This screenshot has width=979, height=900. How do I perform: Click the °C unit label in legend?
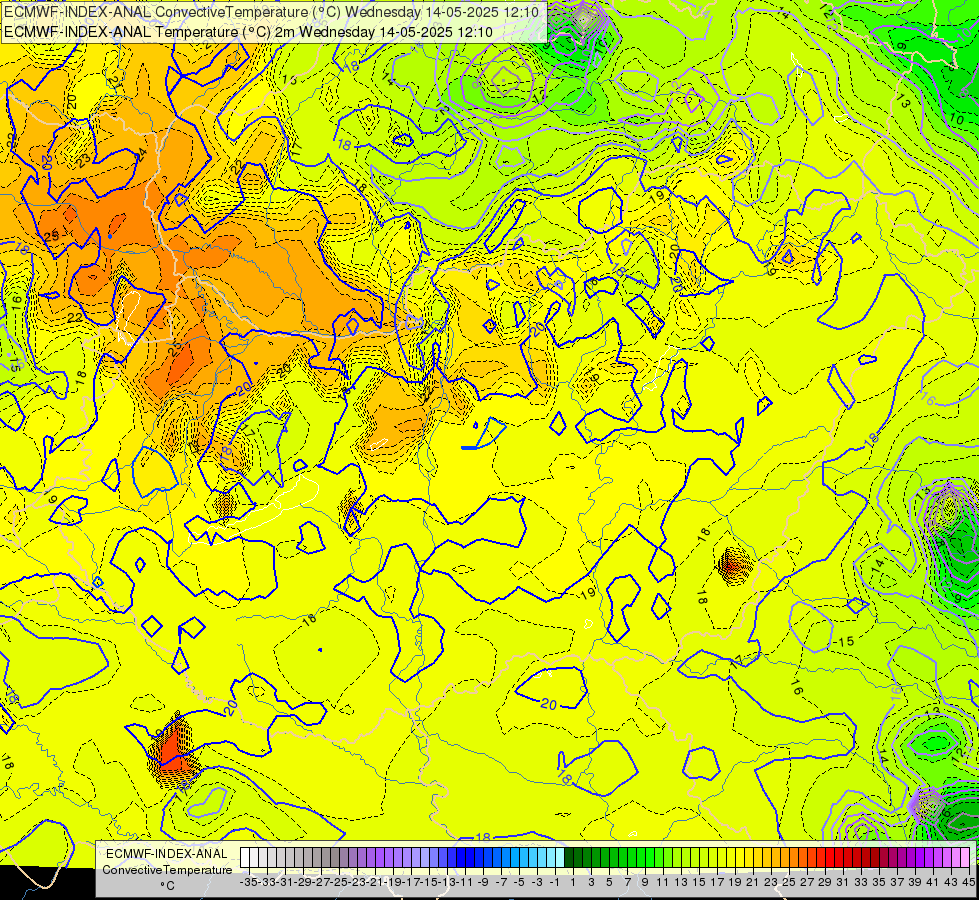click(x=167, y=885)
